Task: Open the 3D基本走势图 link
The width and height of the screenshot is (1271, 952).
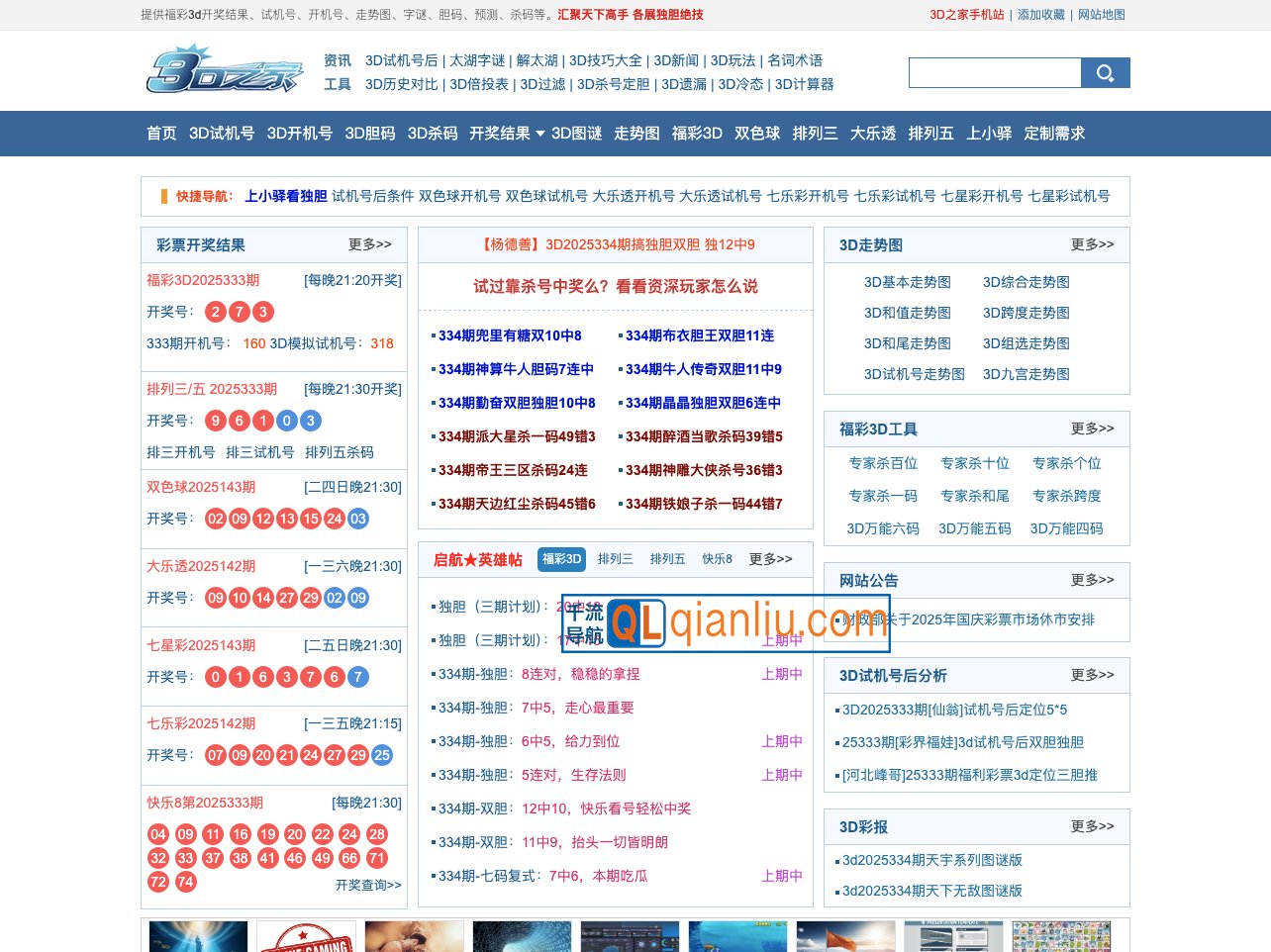Action: pyautogui.click(x=907, y=282)
